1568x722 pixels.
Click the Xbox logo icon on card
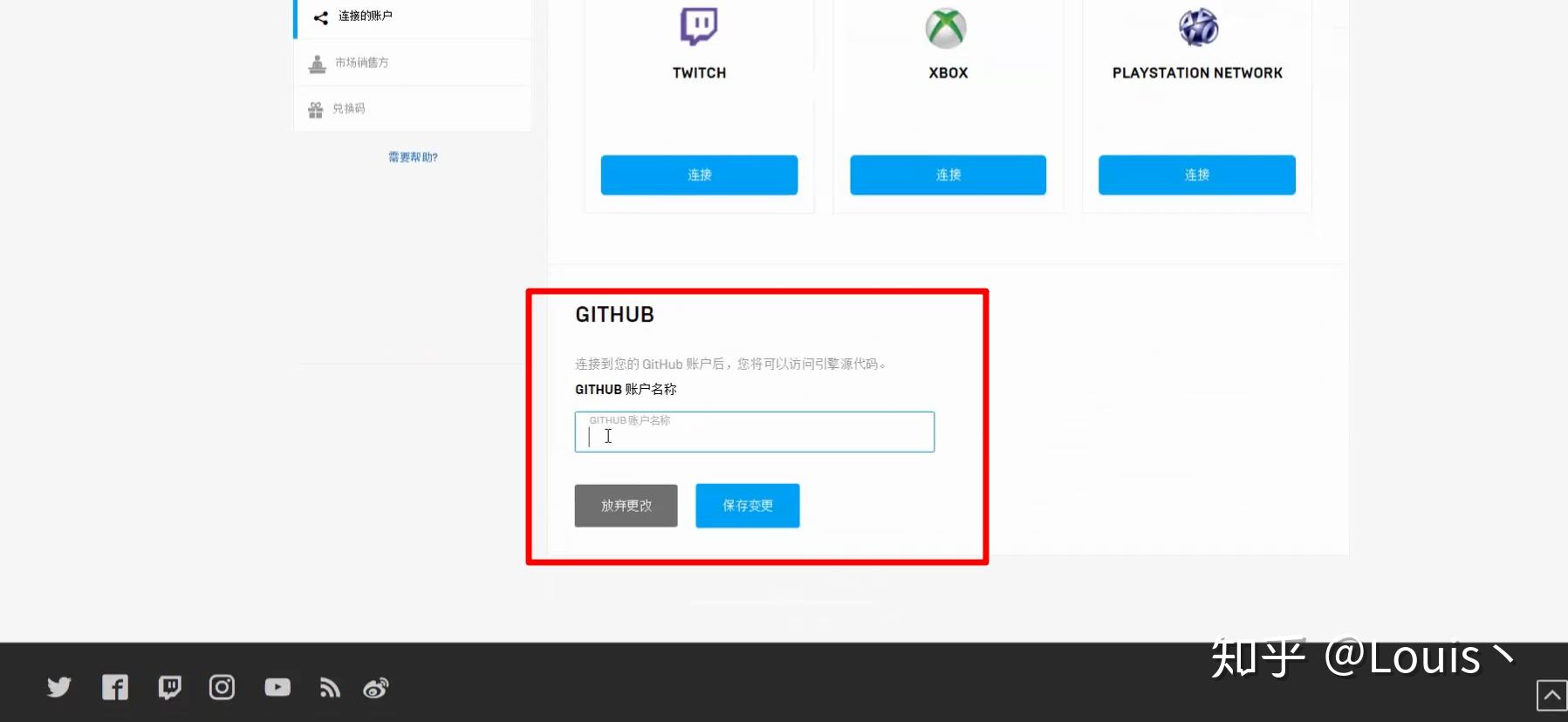coord(946,28)
